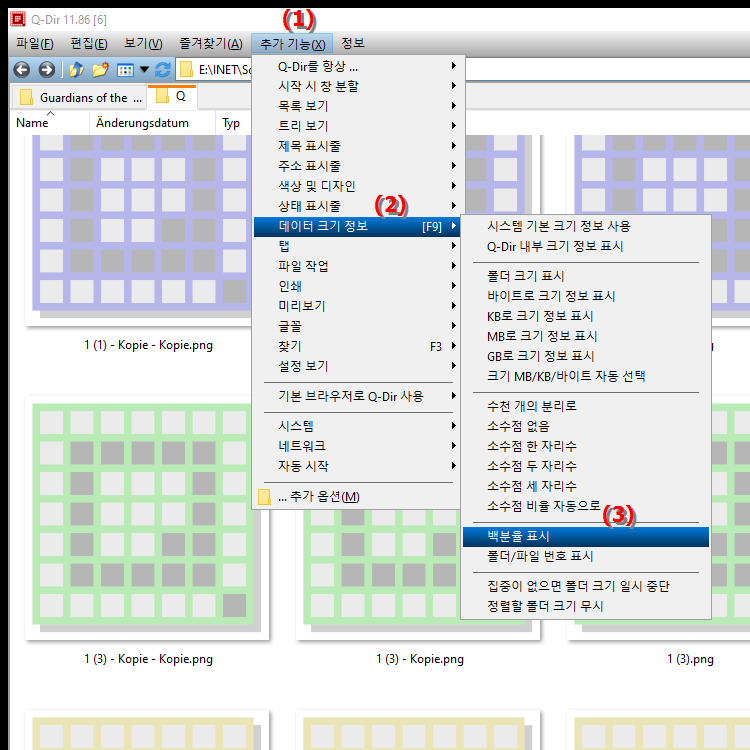
Task: Click the forward navigation arrow icon
Action: pyautogui.click(x=46, y=70)
